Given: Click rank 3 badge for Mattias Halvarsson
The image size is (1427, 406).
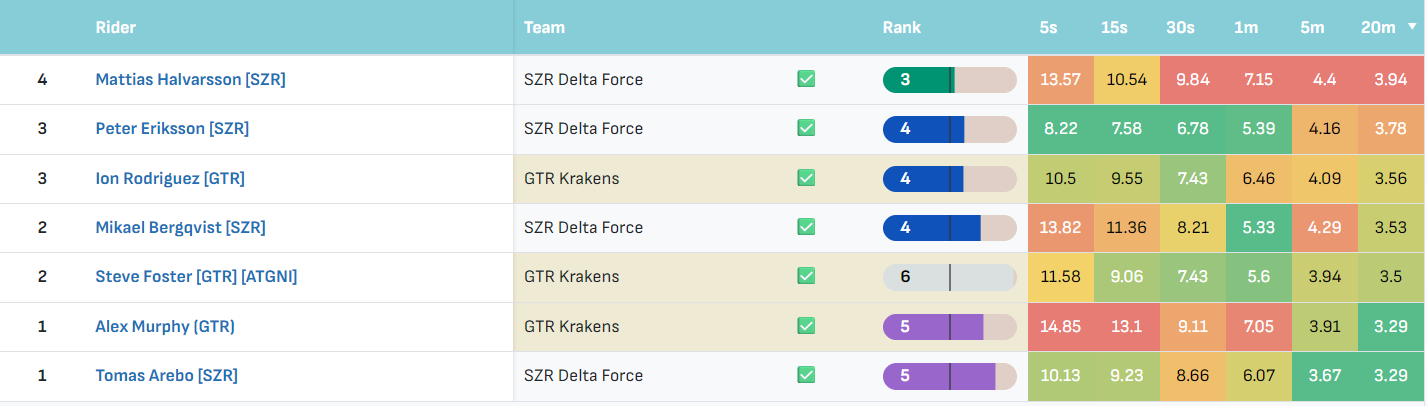Looking at the screenshot, I should pos(950,80).
